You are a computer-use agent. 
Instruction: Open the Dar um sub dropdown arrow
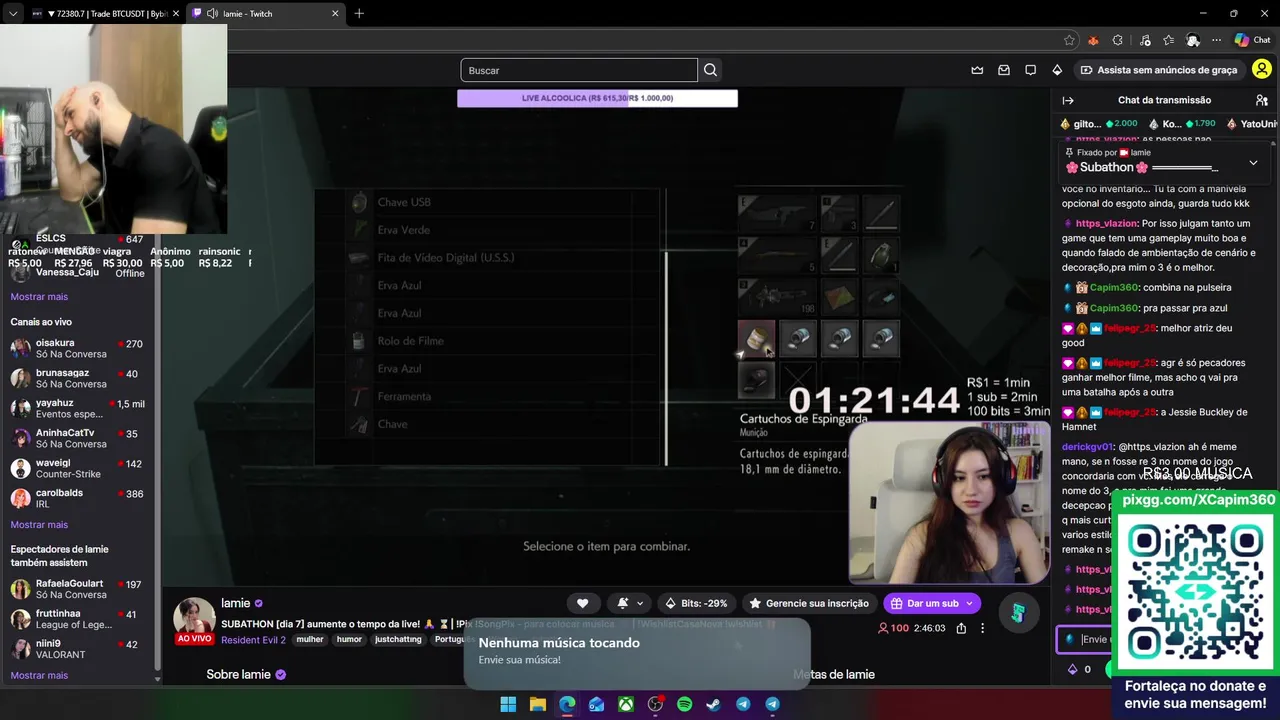(x=969, y=603)
